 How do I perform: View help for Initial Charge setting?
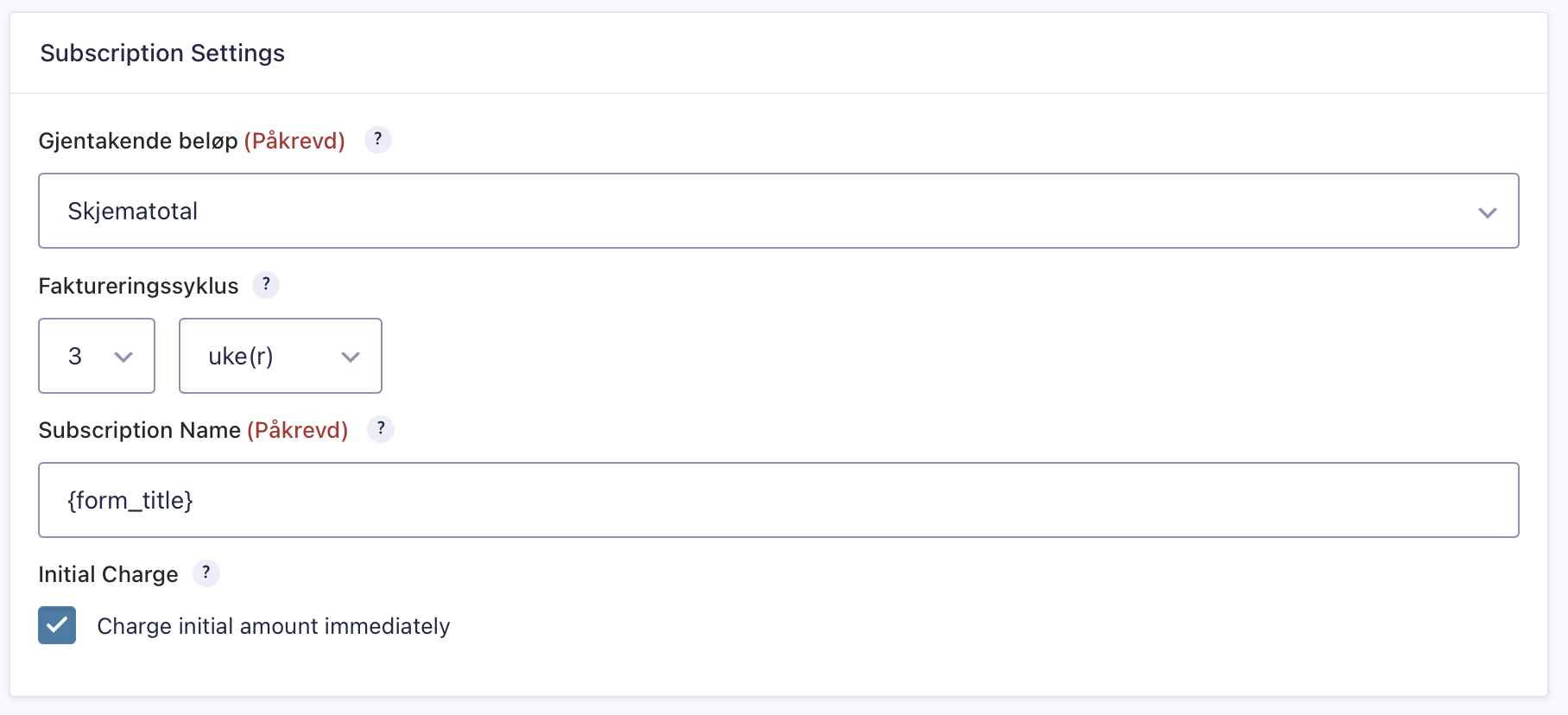pyautogui.click(x=205, y=573)
